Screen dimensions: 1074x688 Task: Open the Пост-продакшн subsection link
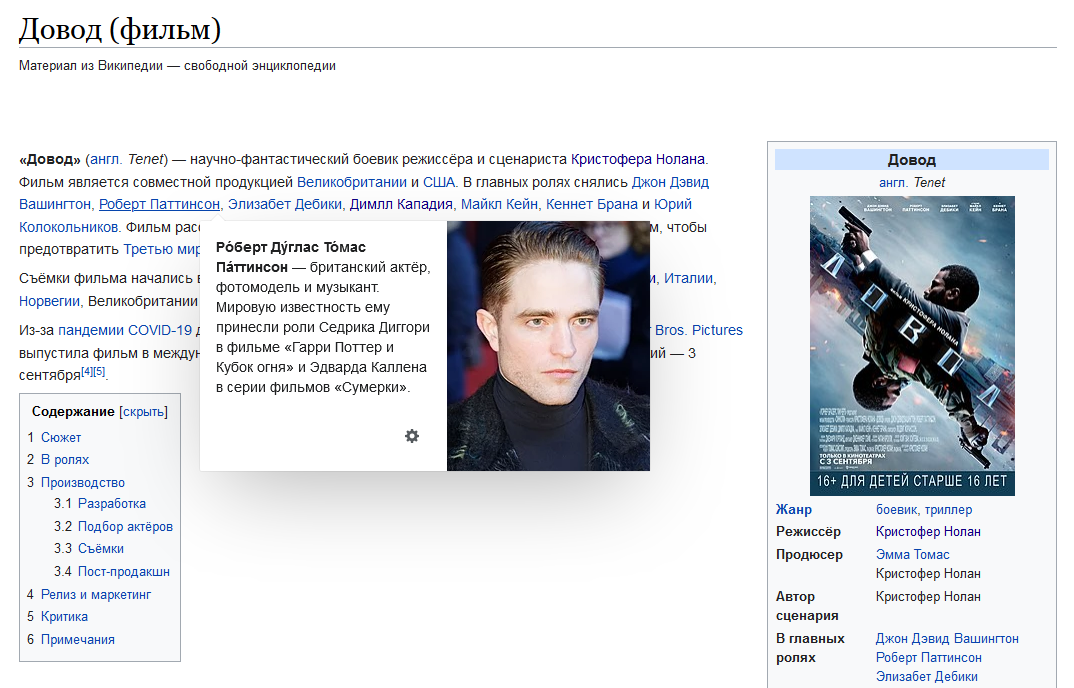coord(124,572)
